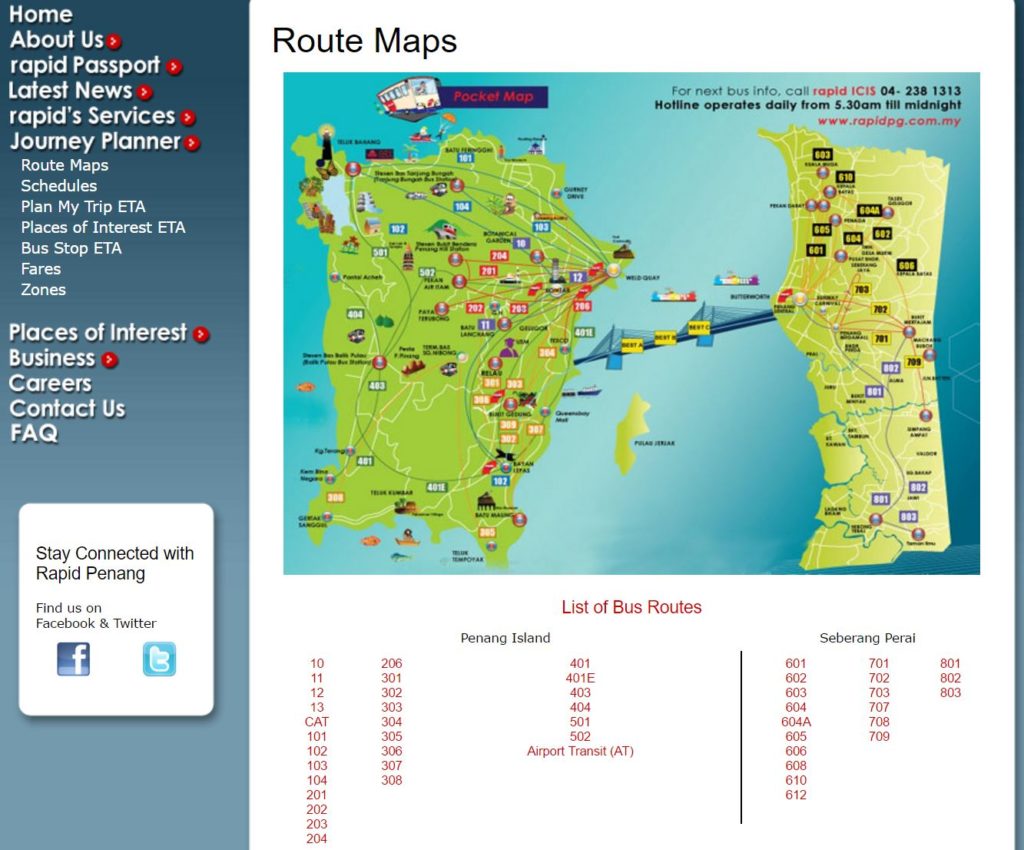Open bus route 301
Image resolution: width=1024 pixels, height=850 pixels.
[392, 678]
